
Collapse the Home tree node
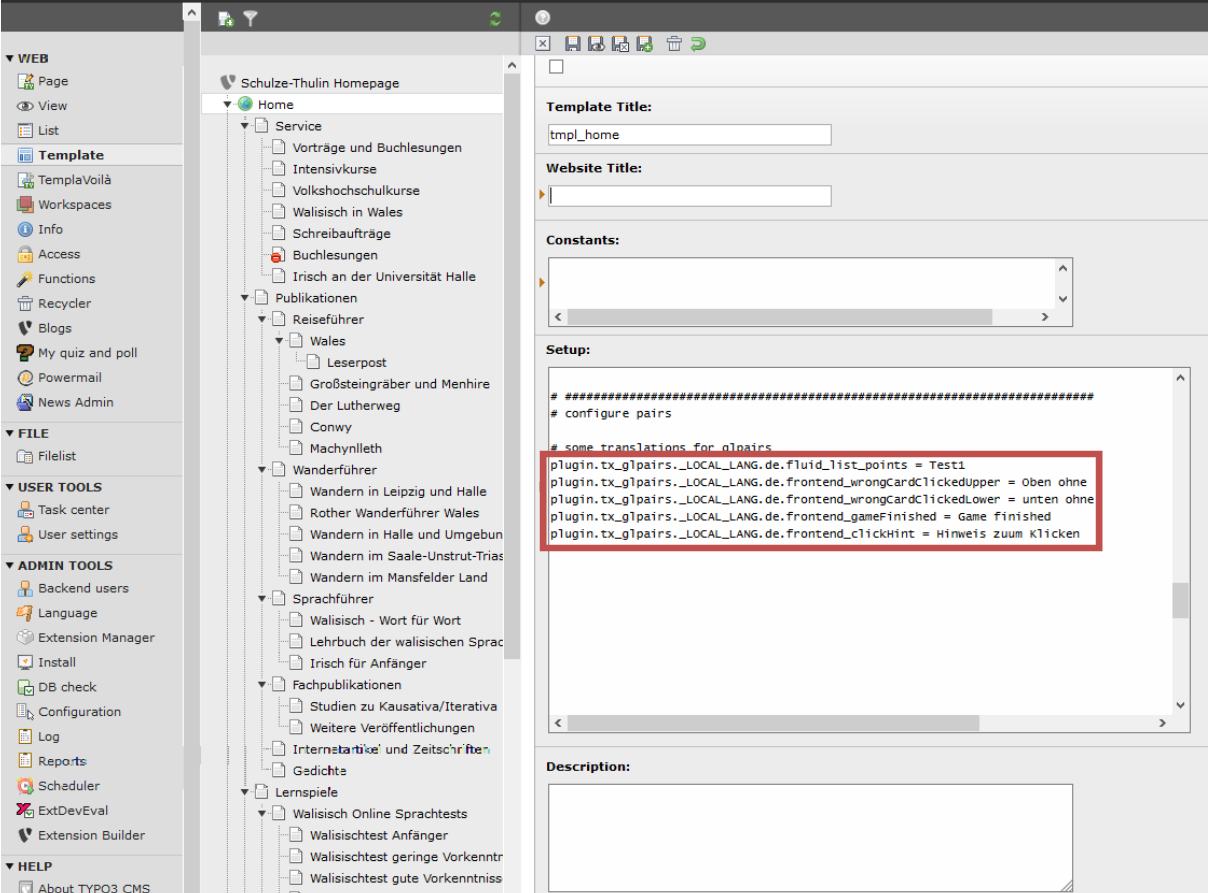(229, 104)
